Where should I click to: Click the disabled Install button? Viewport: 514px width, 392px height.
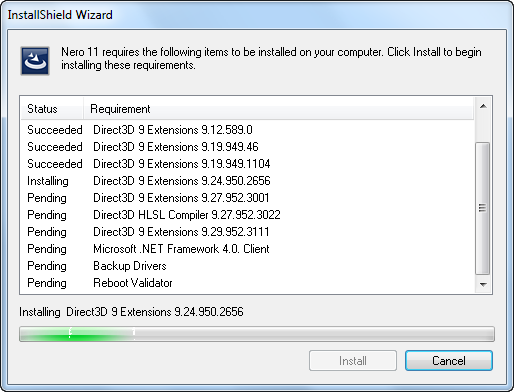pos(353,360)
